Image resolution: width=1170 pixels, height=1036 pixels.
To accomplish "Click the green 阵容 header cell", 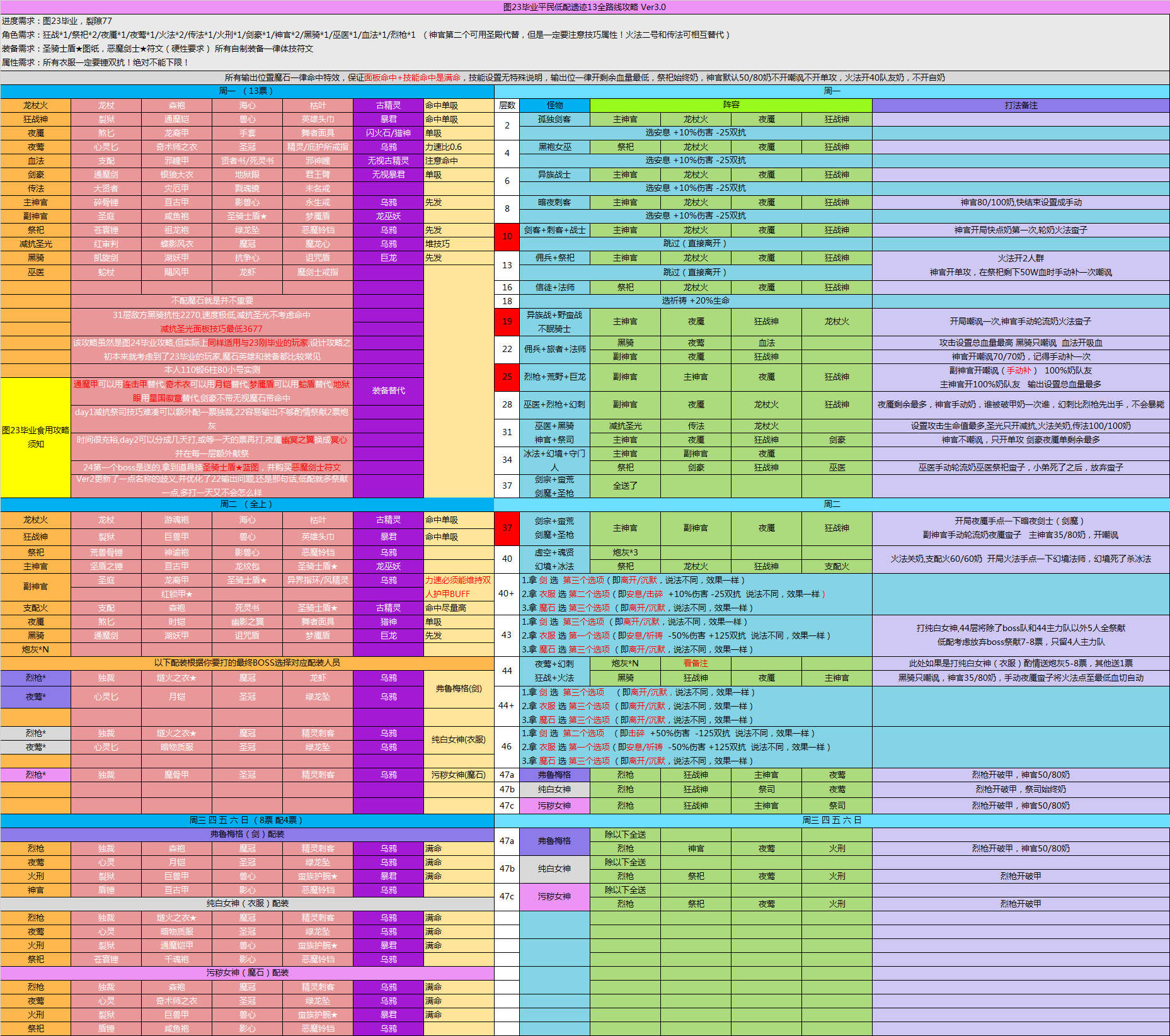I will coord(731,105).
